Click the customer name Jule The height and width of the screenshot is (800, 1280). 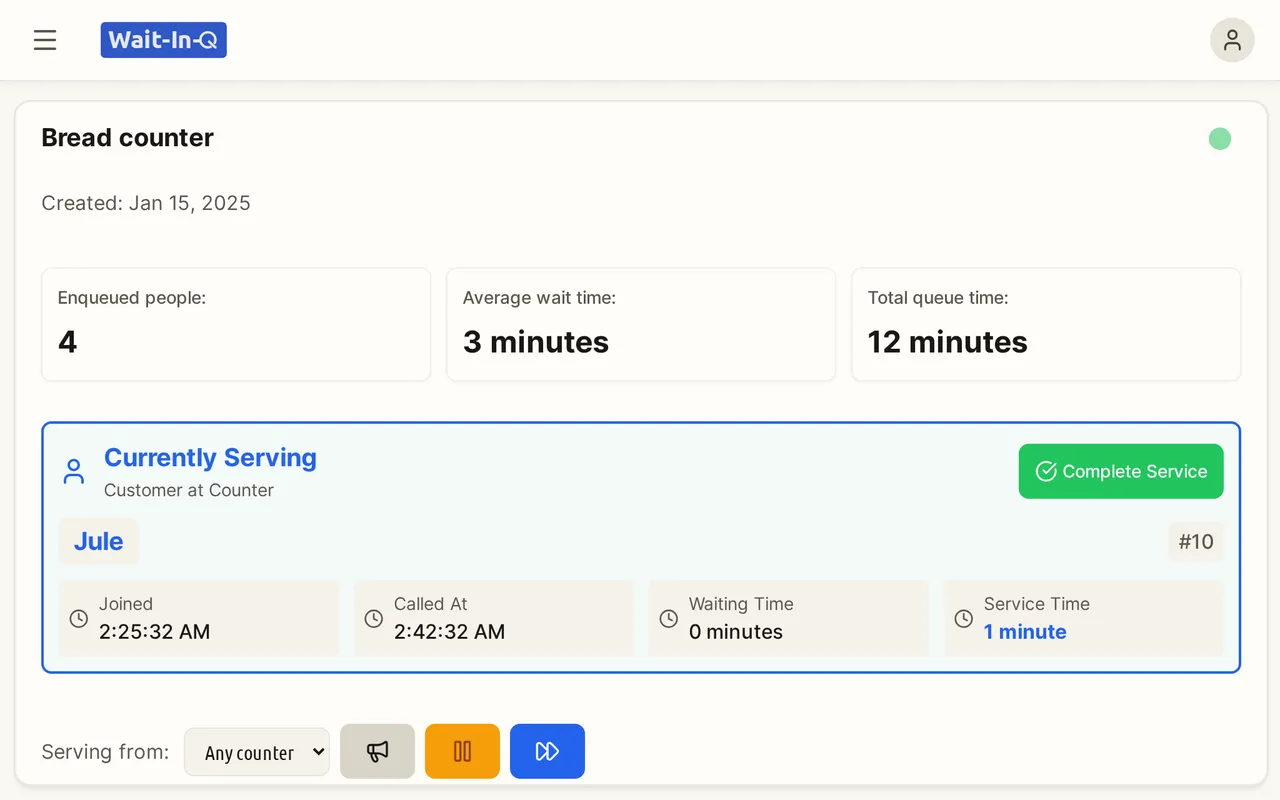[99, 541]
